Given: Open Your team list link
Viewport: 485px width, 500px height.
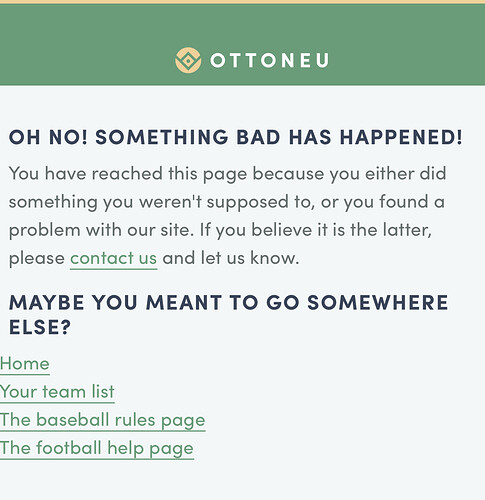Looking at the screenshot, I should pos(57,391).
